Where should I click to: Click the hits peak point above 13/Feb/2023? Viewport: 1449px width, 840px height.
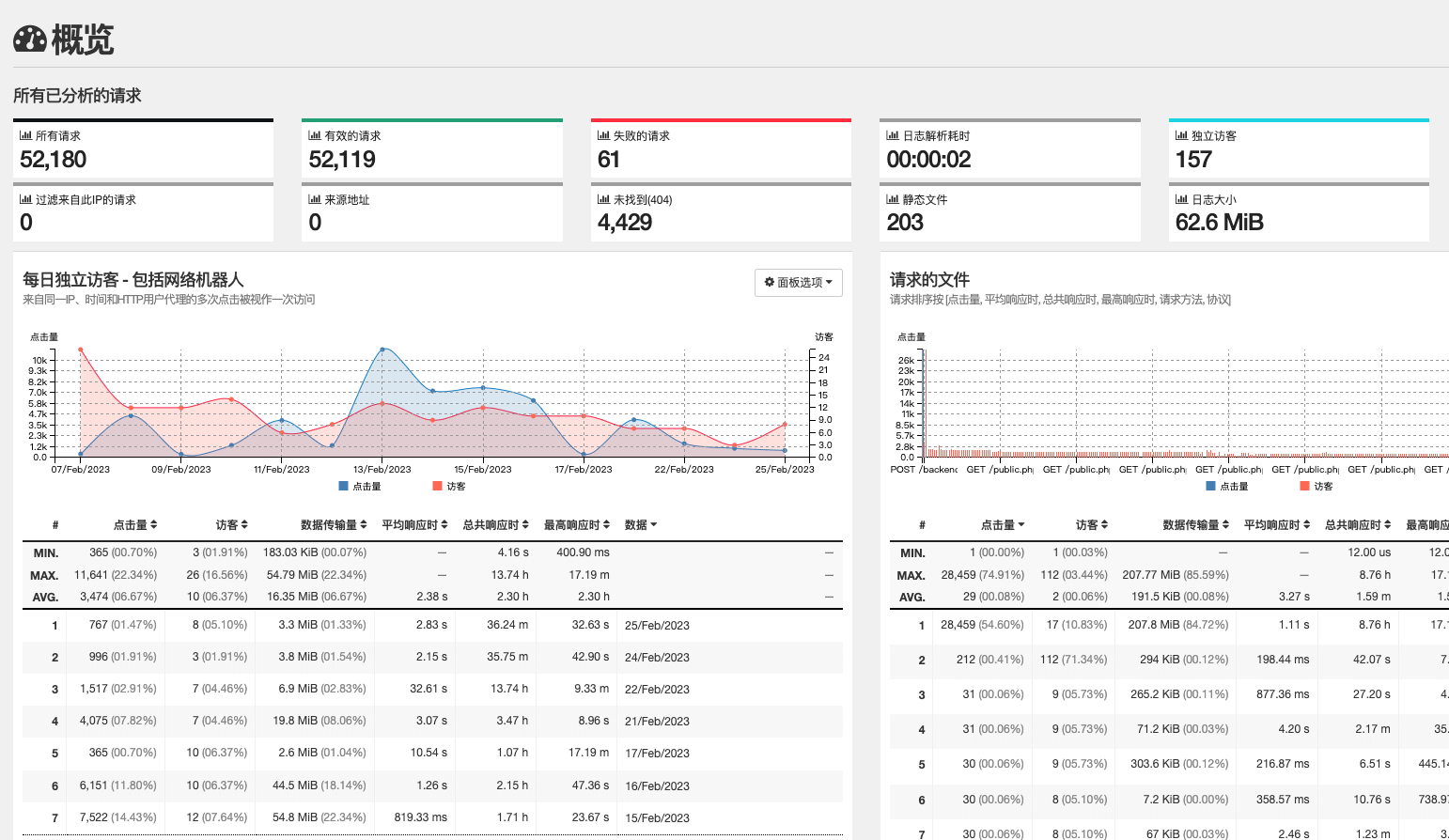382,350
